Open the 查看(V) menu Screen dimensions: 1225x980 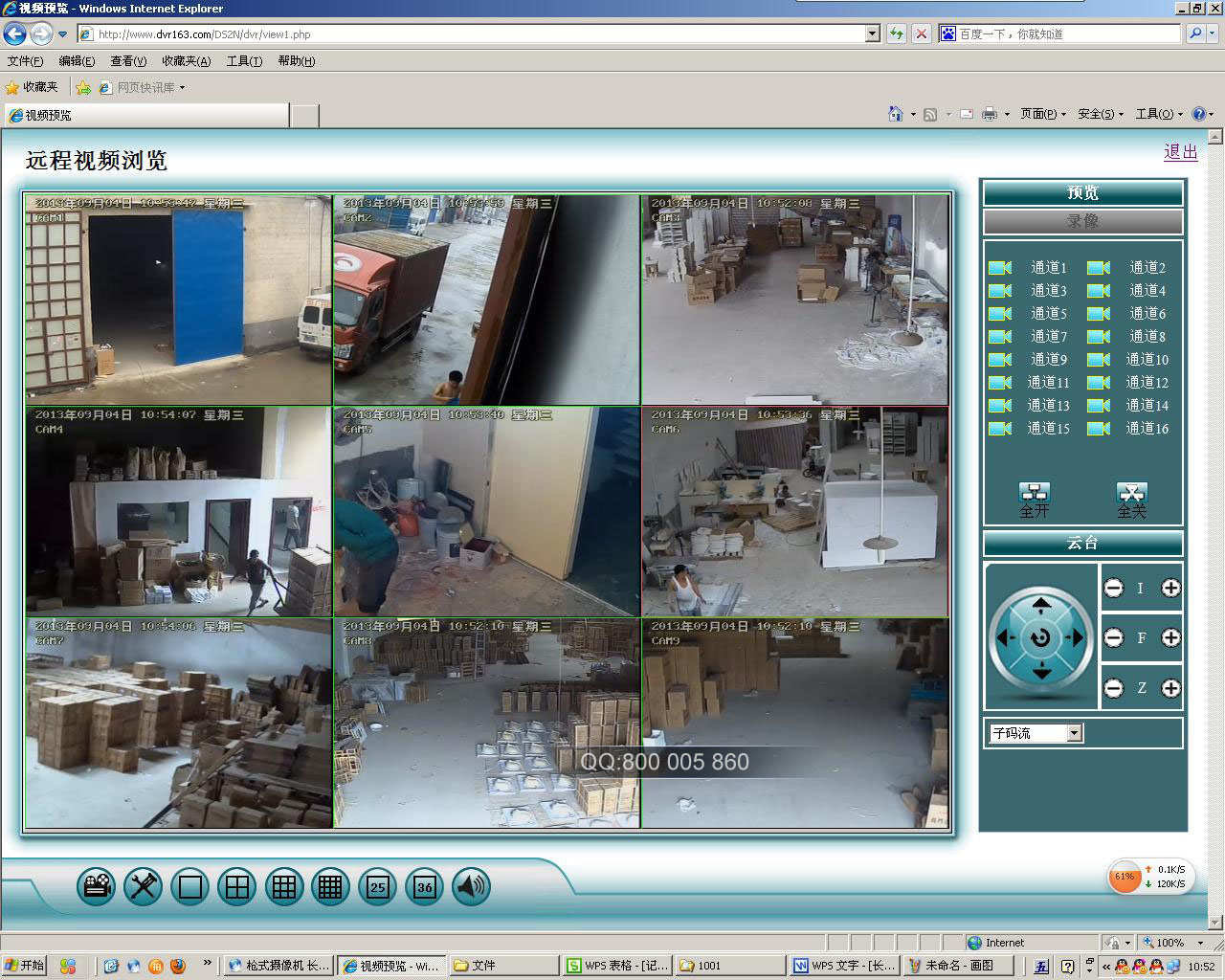[x=128, y=61]
